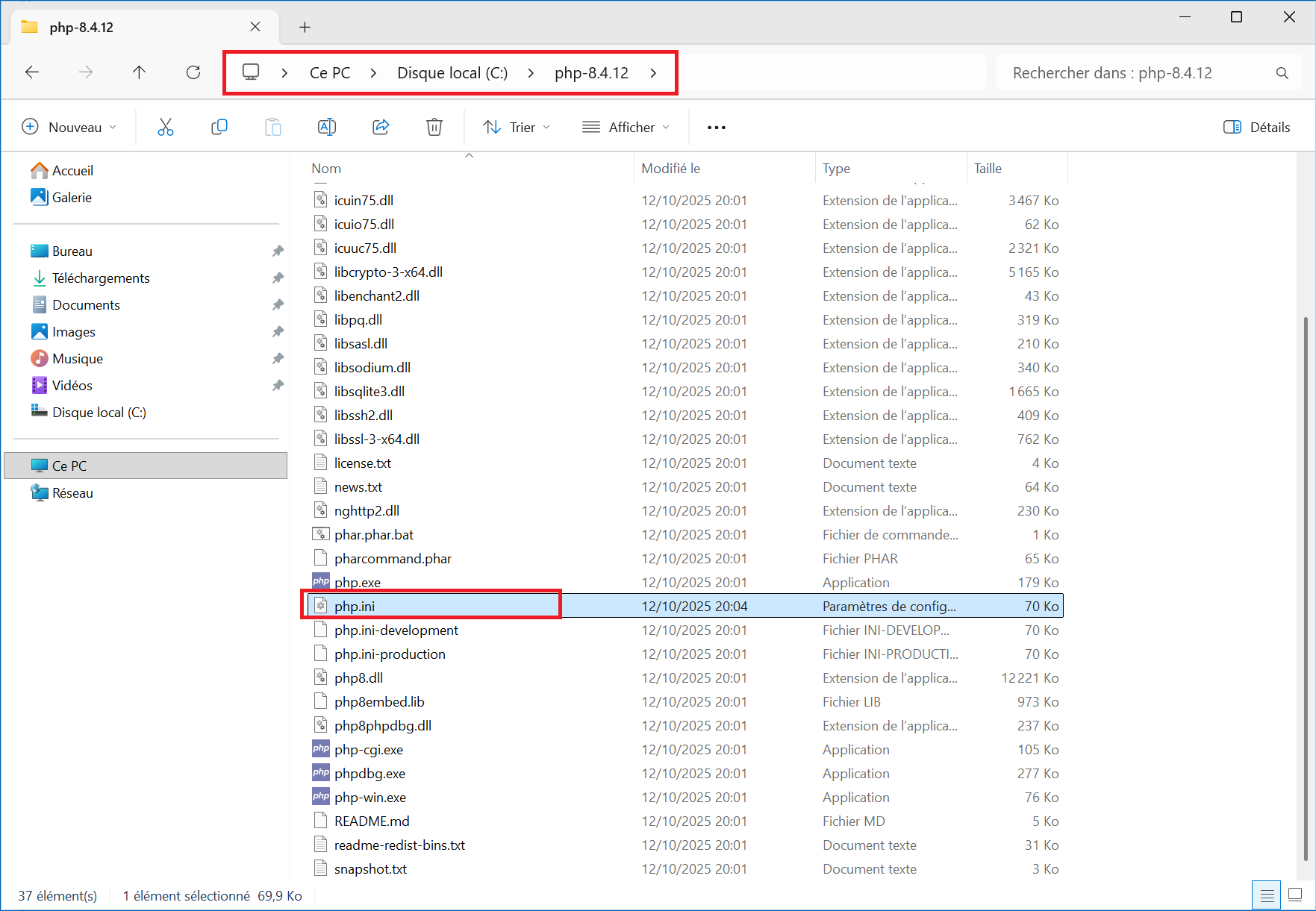Open the more options ellipsis menu
The height and width of the screenshot is (911, 1316).
coord(717,128)
